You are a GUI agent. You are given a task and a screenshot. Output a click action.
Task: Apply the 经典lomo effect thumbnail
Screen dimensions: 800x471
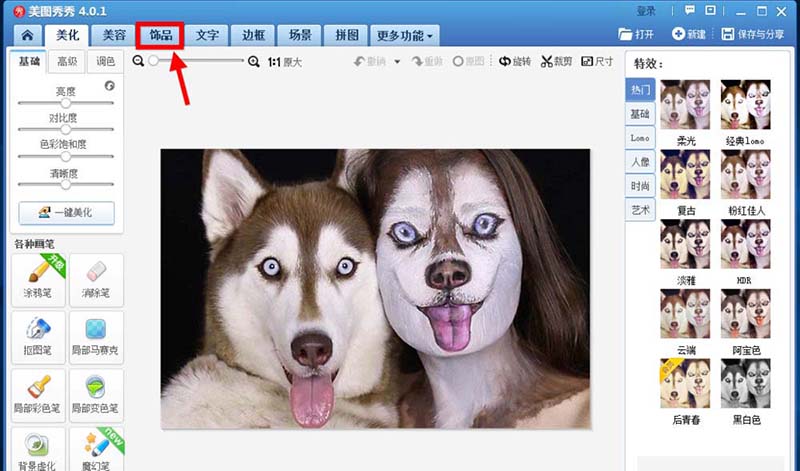(745, 105)
